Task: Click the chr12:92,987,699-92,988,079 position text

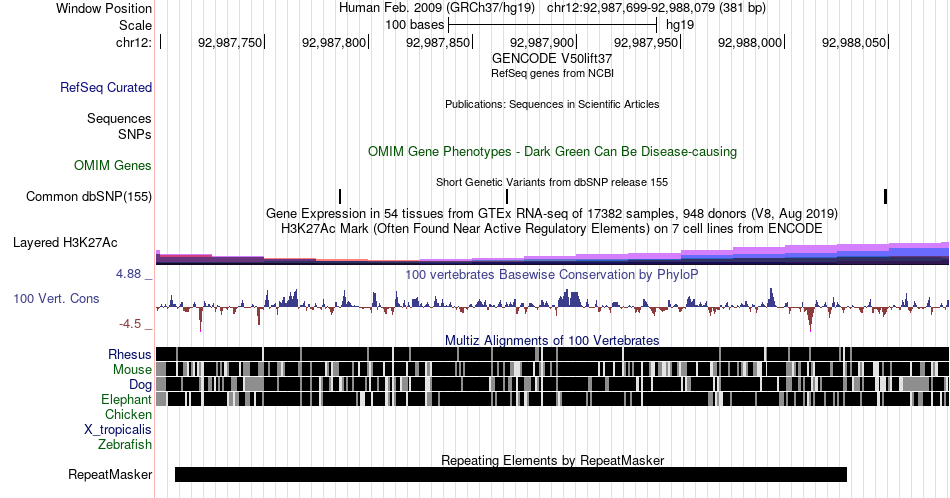Action: coord(656,8)
